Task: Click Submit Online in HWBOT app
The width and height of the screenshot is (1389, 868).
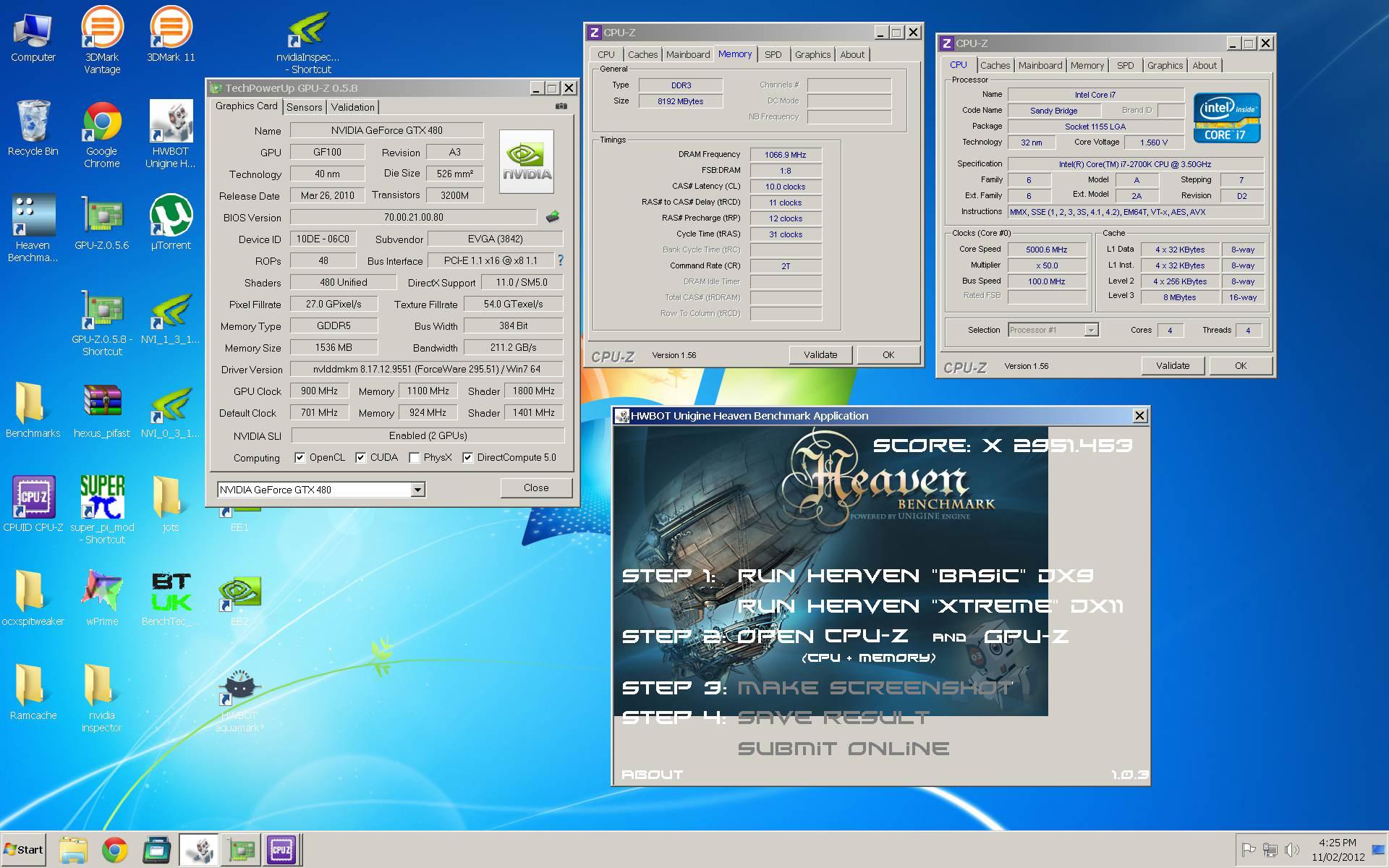Action: 843,749
